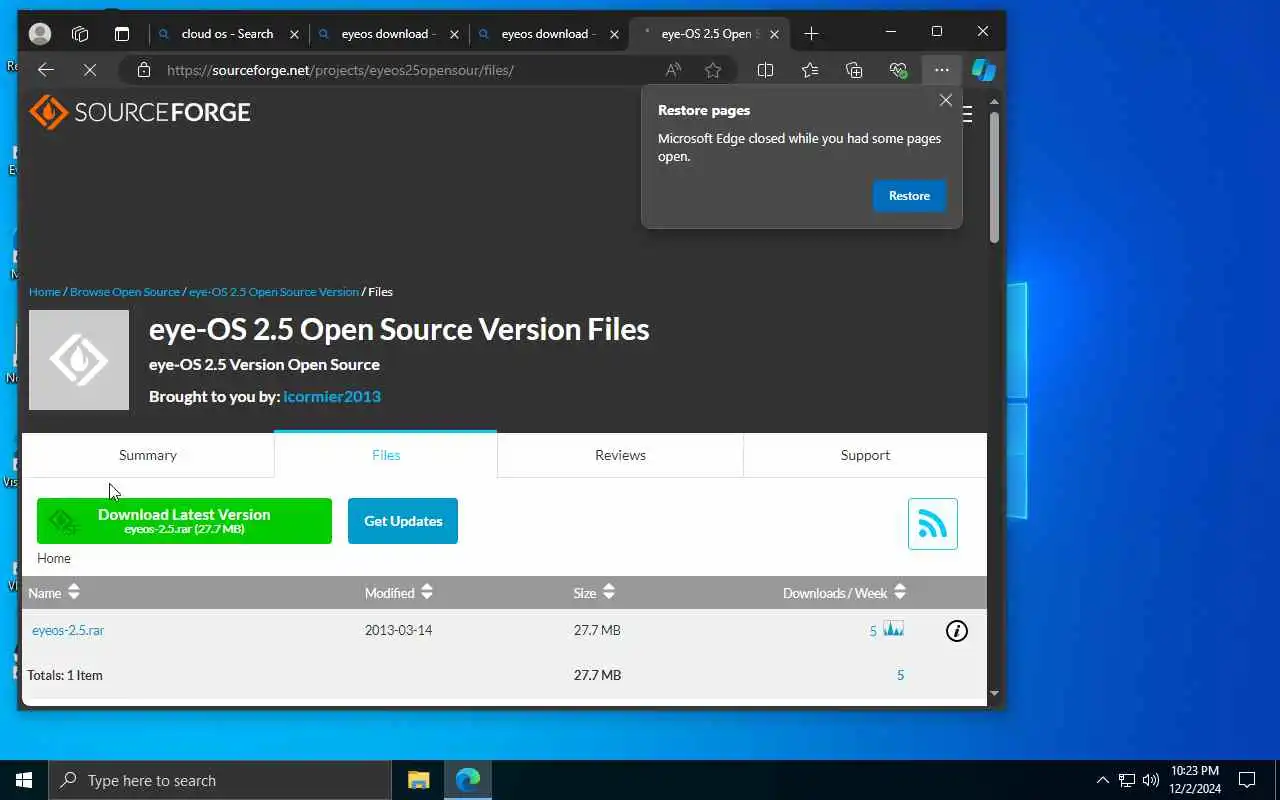1280x800 pixels.
Task: Sort files by Name column
Action: coord(54,593)
